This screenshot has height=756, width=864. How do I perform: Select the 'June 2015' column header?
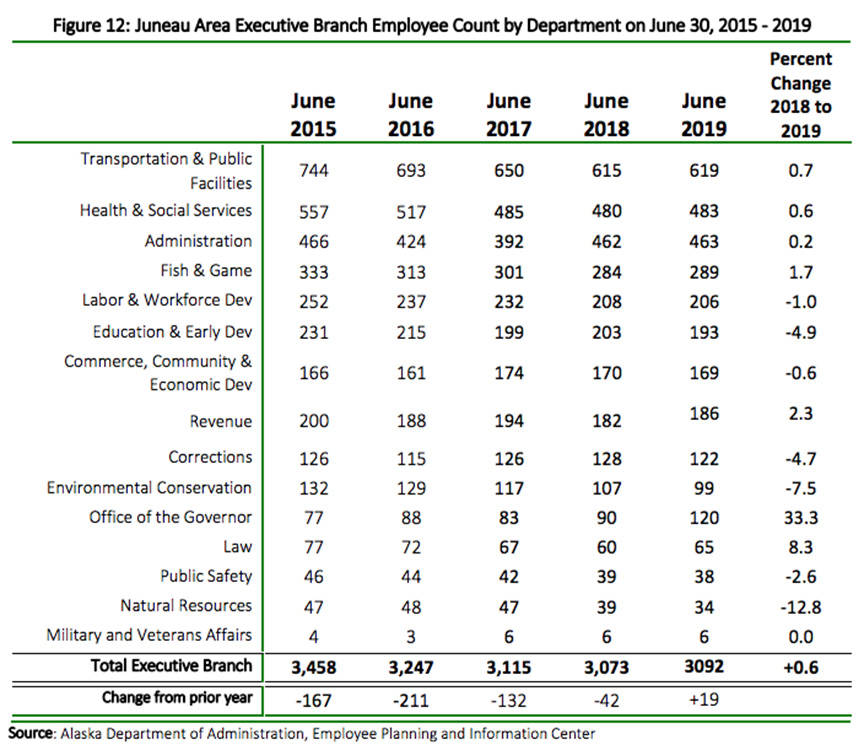point(313,116)
